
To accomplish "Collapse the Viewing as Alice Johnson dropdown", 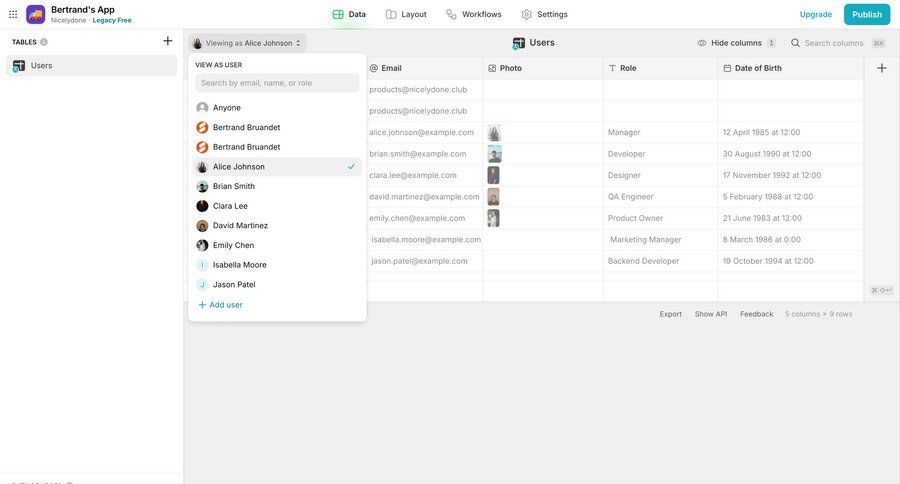I will (247, 43).
